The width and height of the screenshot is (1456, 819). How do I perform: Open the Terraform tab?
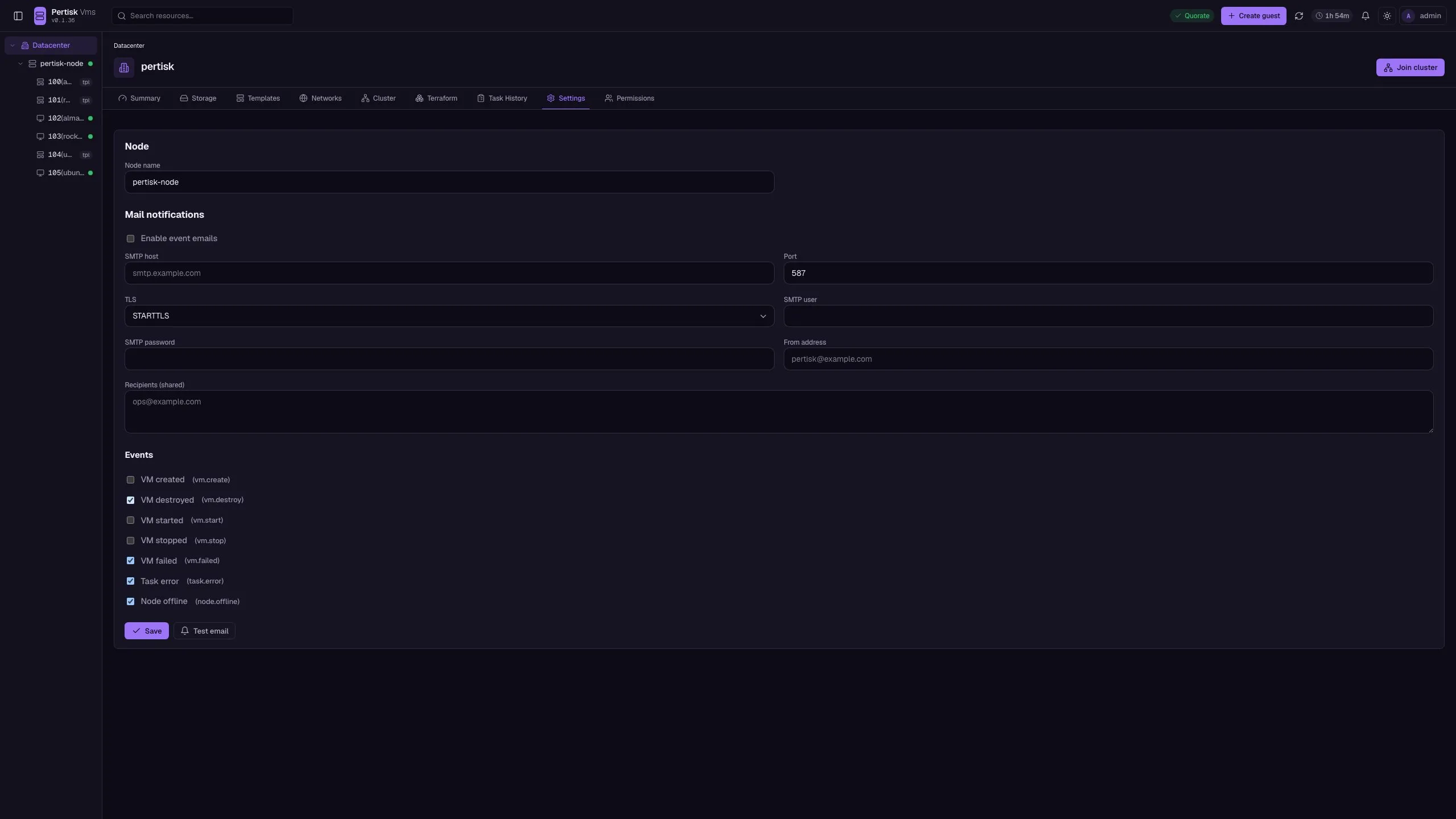pyautogui.click(x=436, y=98)
